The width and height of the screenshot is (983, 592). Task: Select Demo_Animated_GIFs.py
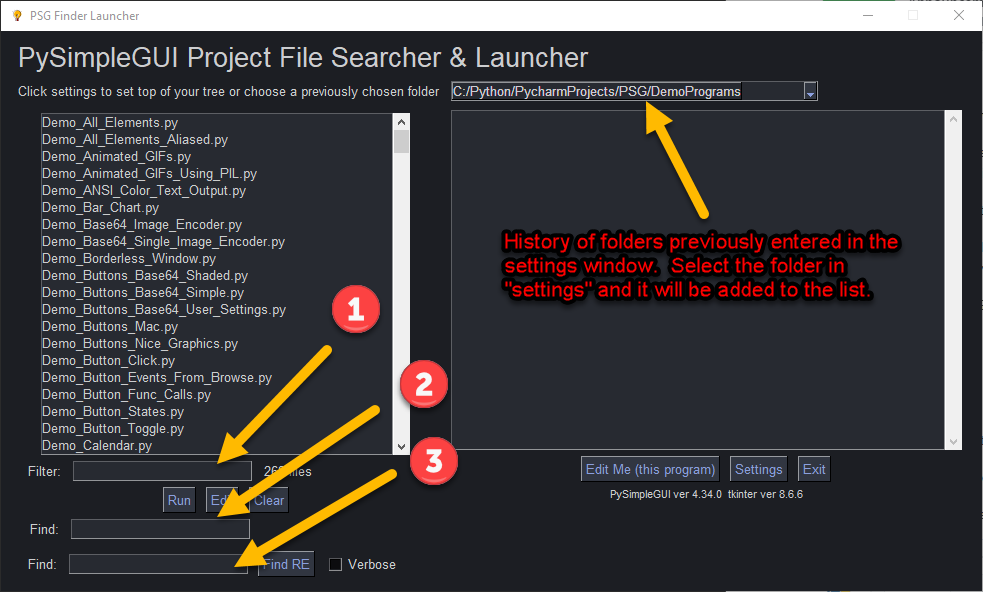coord(116,156)
